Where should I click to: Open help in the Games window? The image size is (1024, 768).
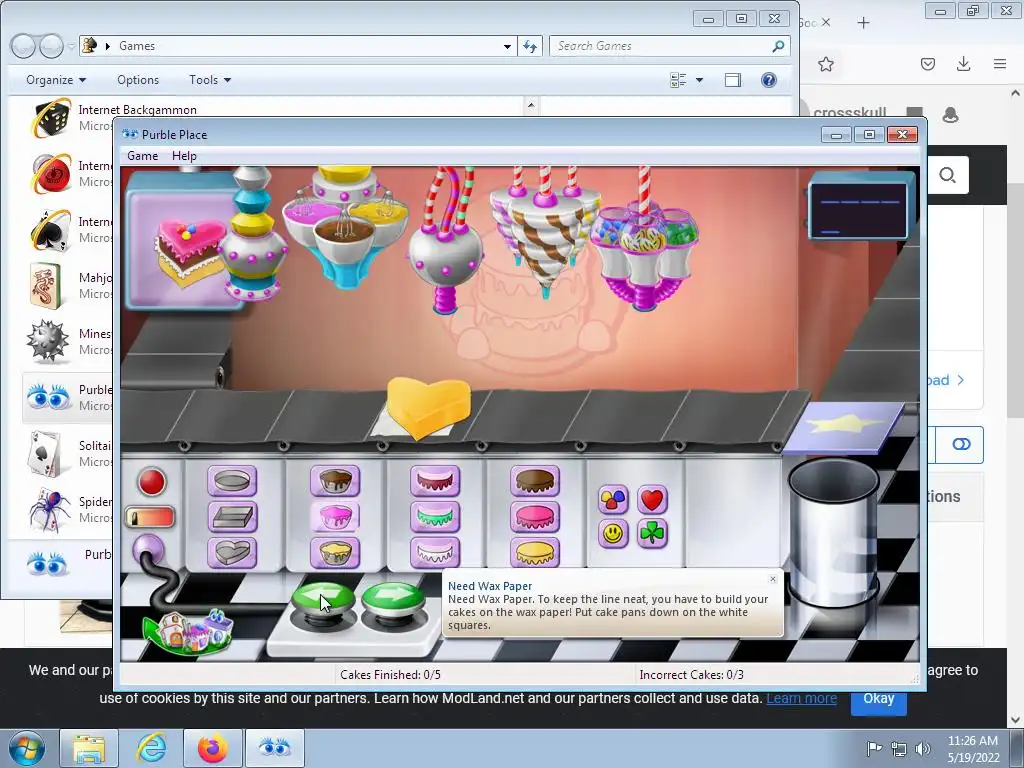pos(769,80)
